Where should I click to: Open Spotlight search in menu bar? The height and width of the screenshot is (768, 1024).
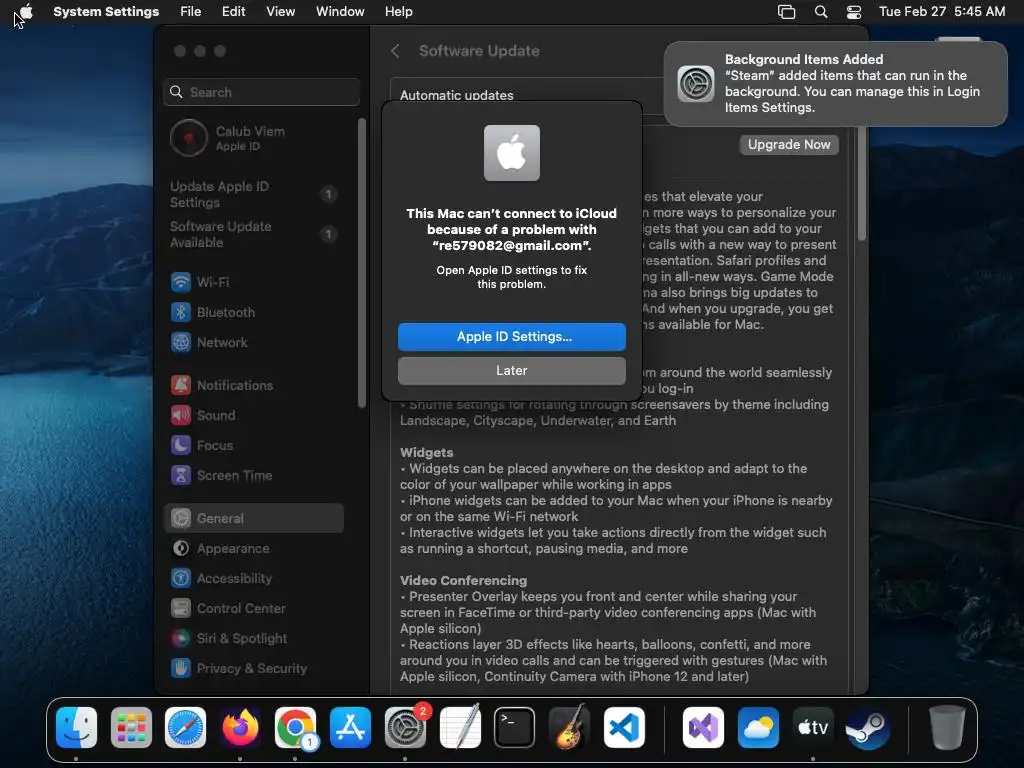pos(821,12)
